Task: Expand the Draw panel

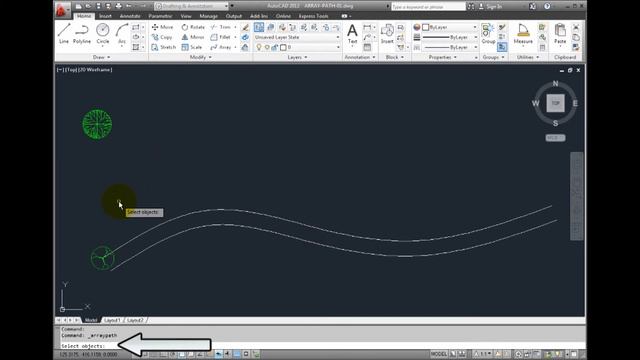Action: pos(102,57)
